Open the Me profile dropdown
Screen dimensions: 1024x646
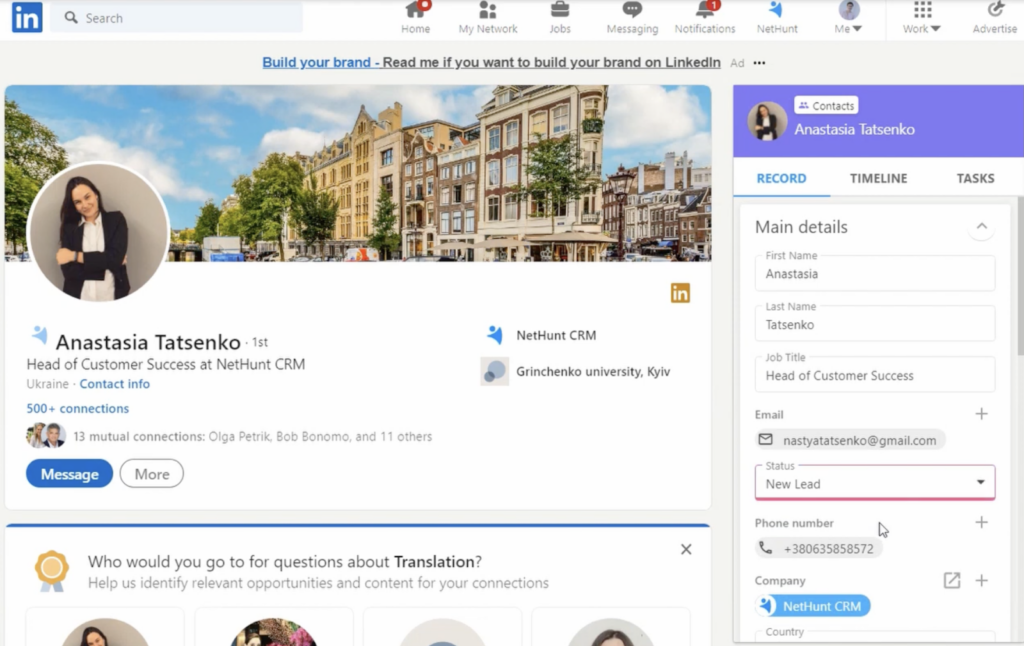848,19
